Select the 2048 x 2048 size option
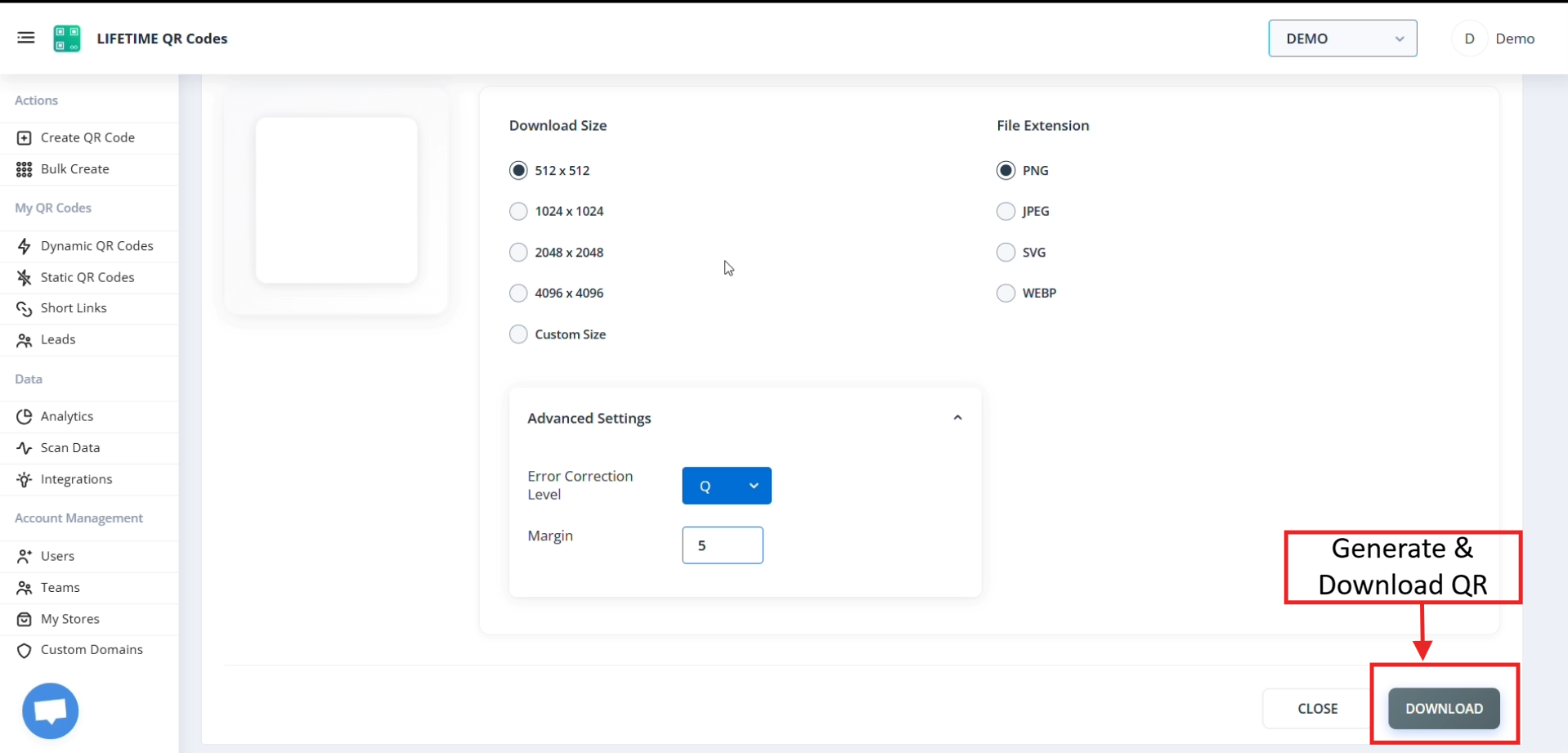This screenshot has width=1568, height=753. [518, 252]
